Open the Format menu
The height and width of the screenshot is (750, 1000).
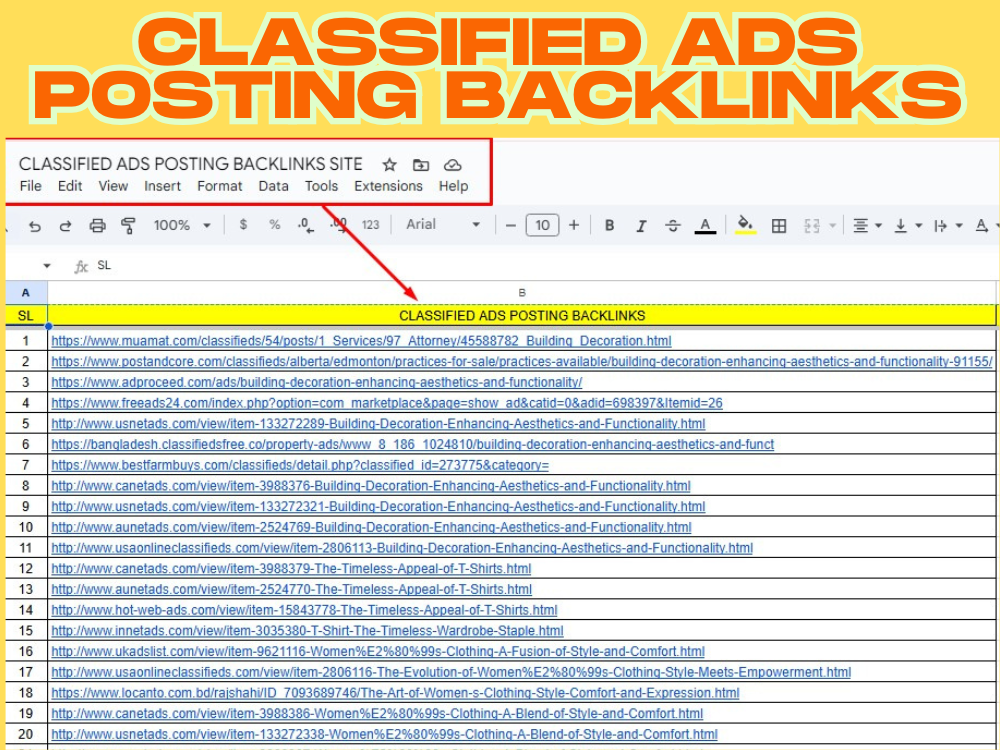pyautogui.click(x=219, y=186)
